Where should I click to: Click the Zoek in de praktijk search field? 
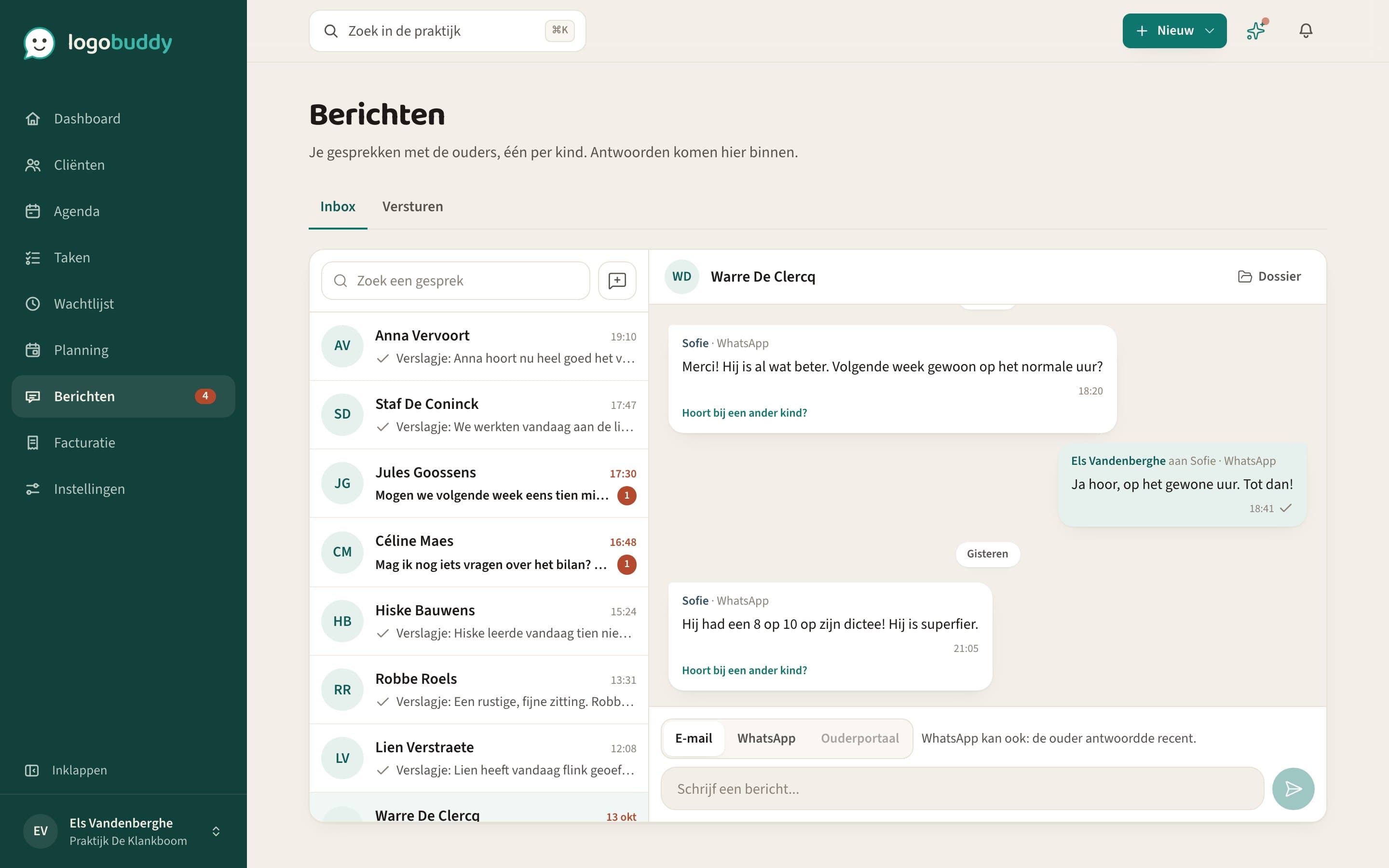point(447,31)
